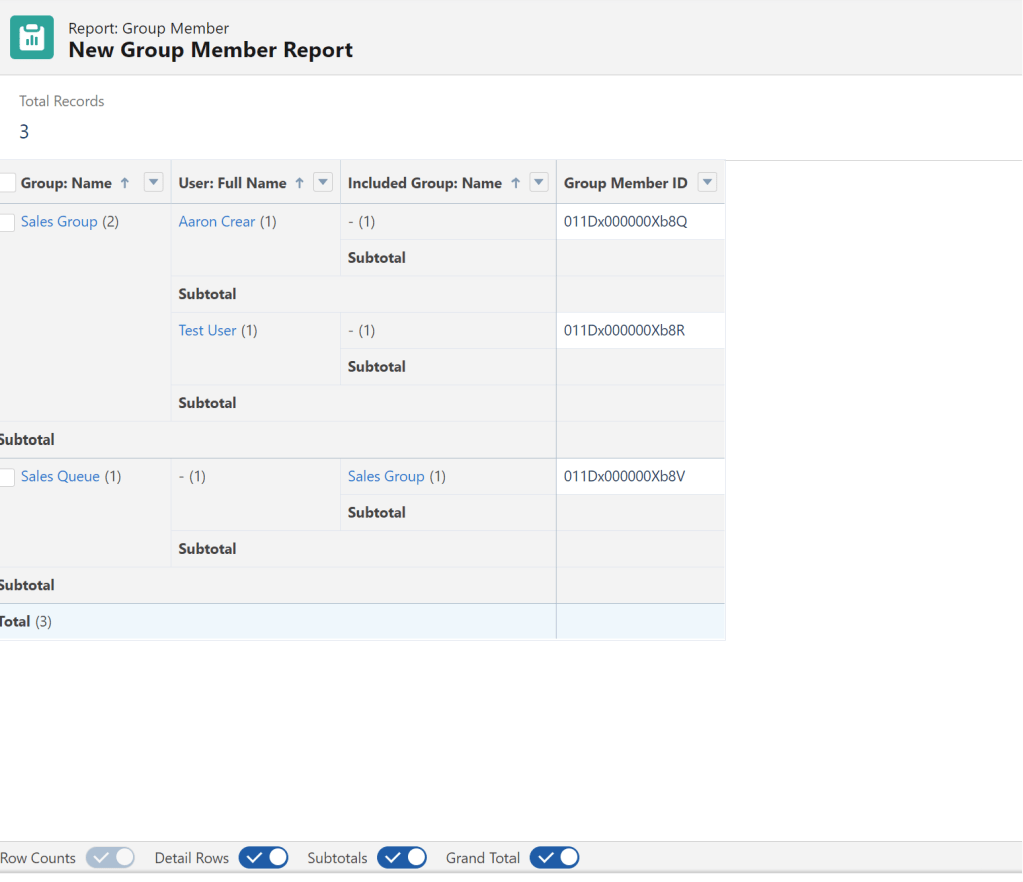The image size is (1023, 882).
Task: Select the Sales Queue row checkbox
Action: 7,478
